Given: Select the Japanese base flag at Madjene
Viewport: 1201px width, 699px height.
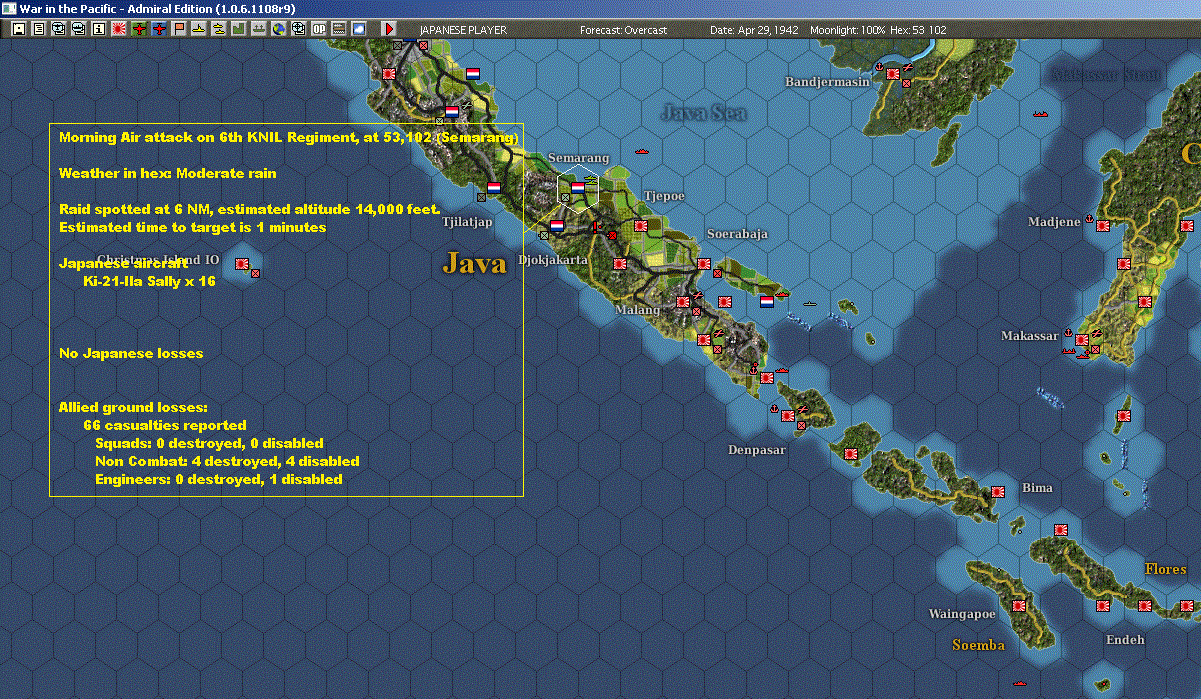Looking at the screenshot, I should [x=1103, y=225].
